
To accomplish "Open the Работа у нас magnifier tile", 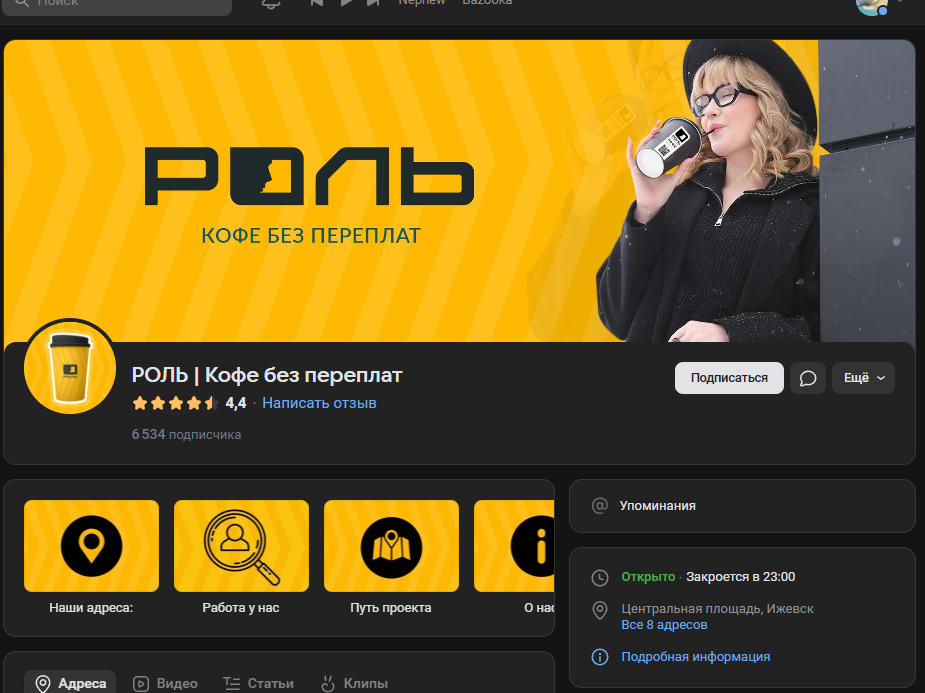I will (x=241, y=546).
